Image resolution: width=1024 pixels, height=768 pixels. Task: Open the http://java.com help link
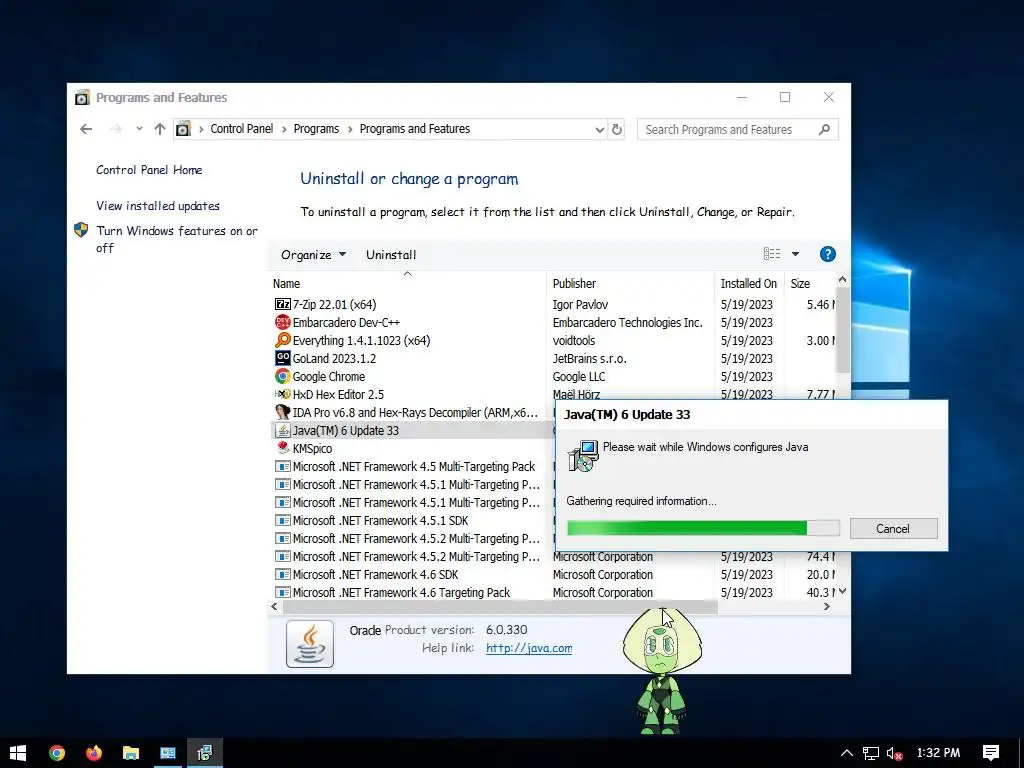point(529,648)
